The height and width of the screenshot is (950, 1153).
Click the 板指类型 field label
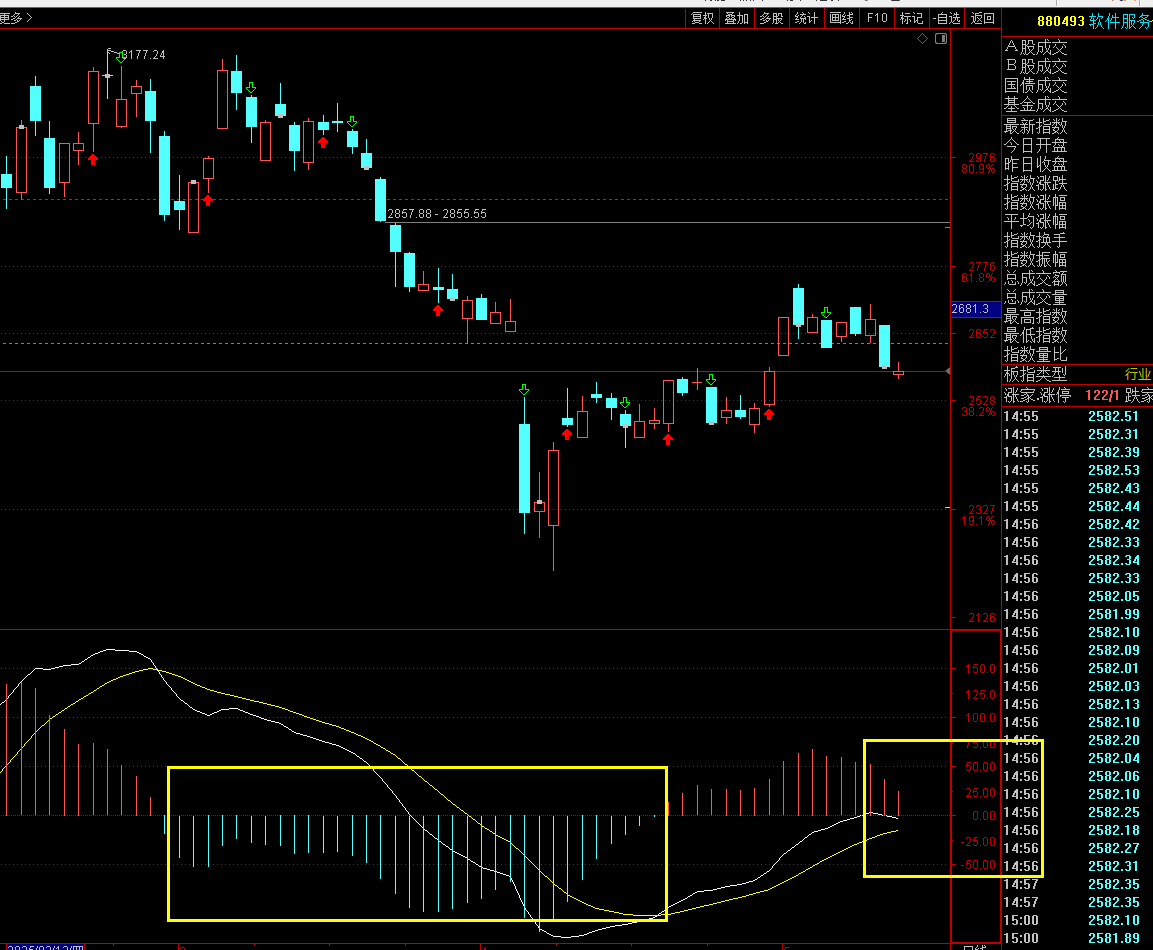(1035, 374)
